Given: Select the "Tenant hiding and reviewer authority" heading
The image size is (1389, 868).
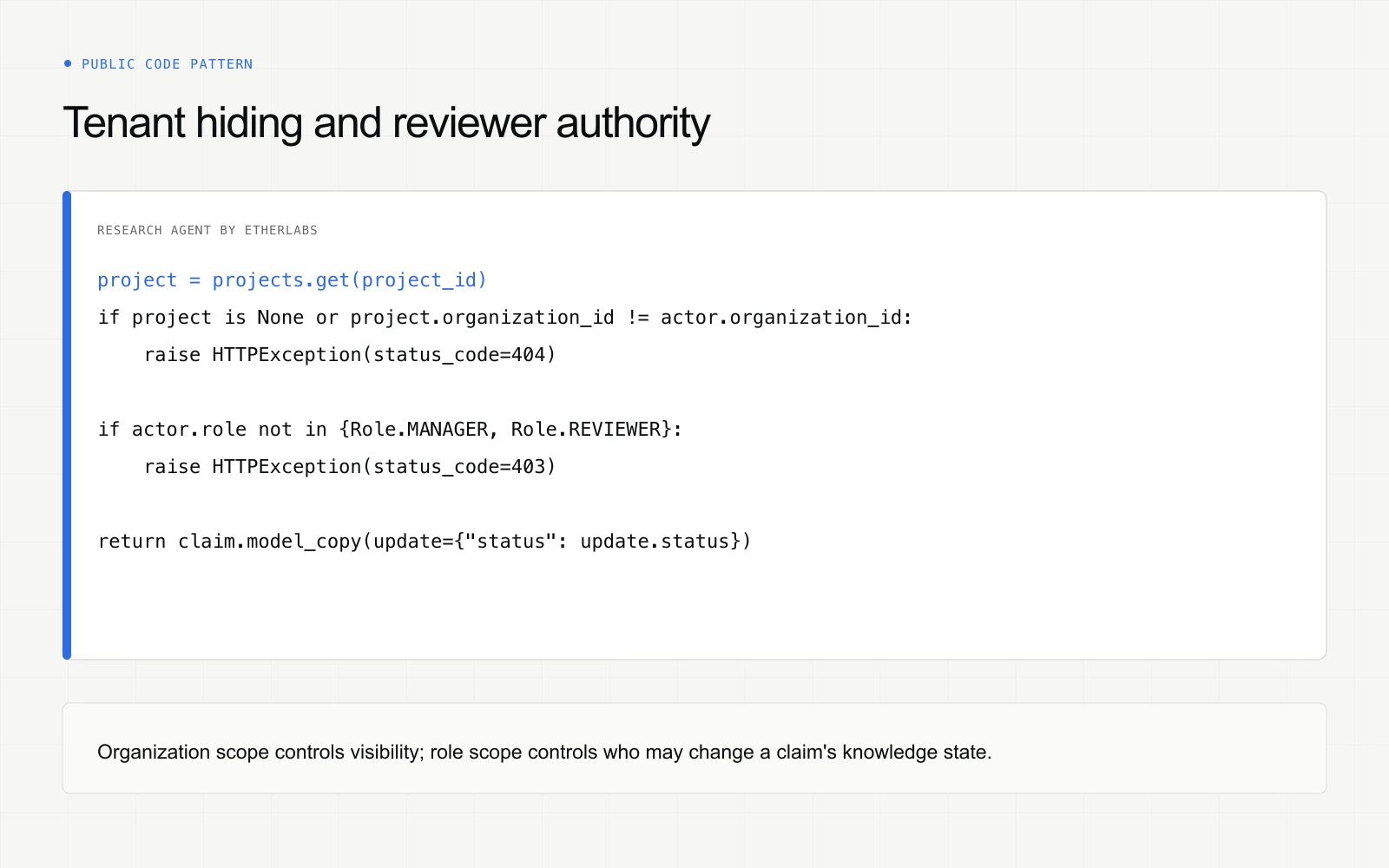Looking at the screenshot, I should click(386, 122).
